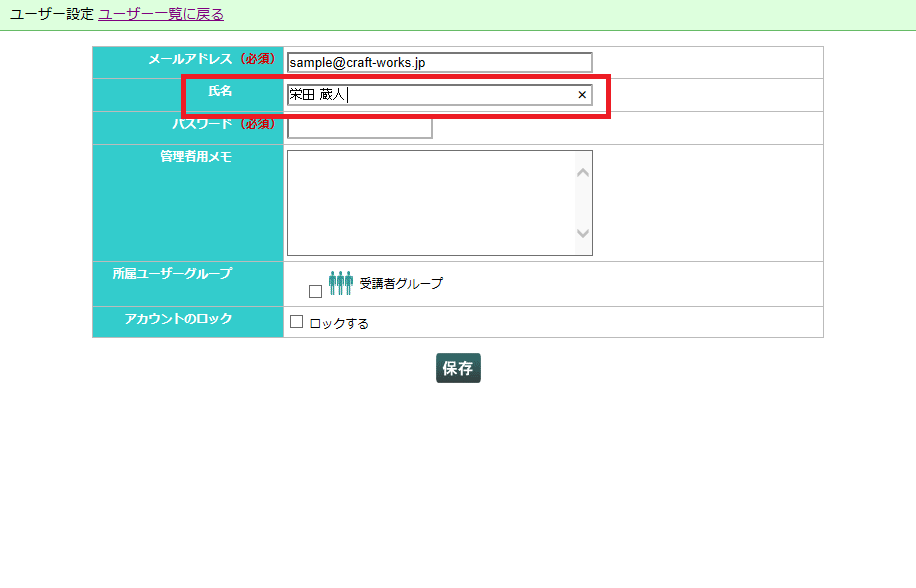Check the 受講者グループ checkbox
The width and height of the screenshot is (916, 588).
point(315,291)
